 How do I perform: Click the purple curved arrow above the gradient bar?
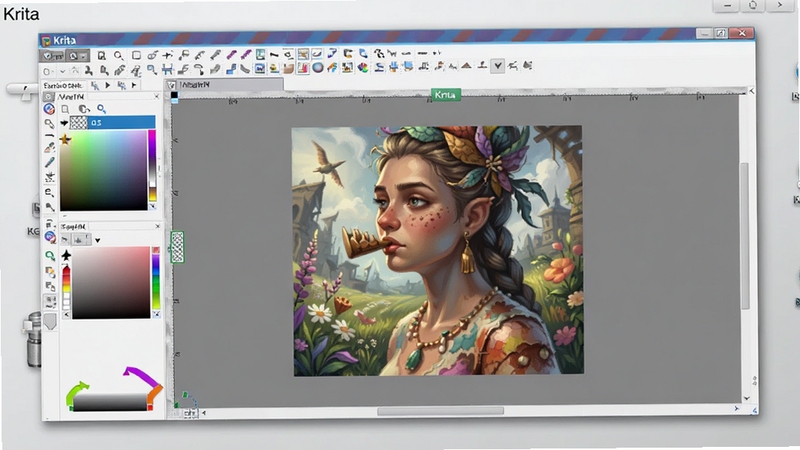tap(139, 376)
